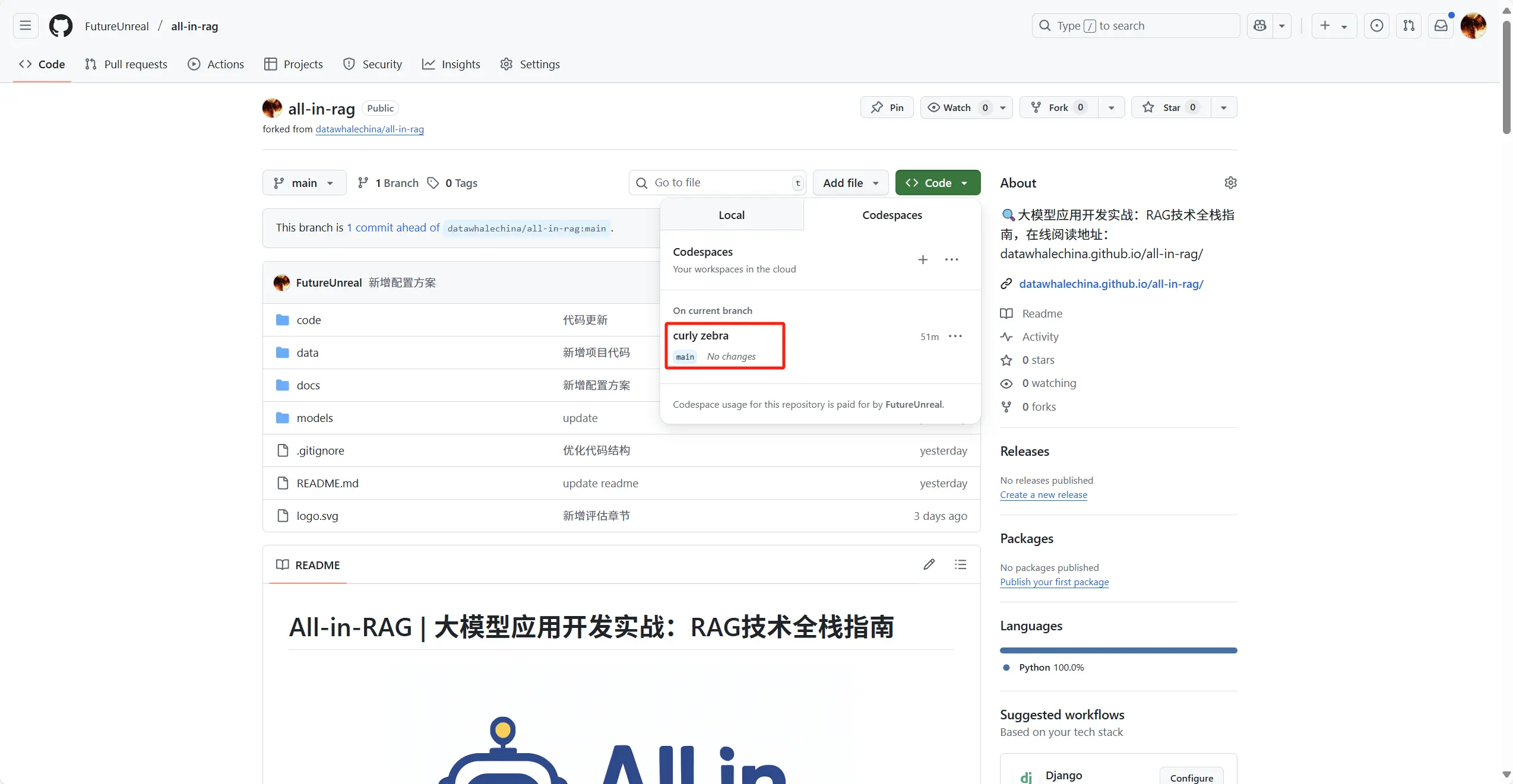Click the docs folder icon
This screenshot has height=784, width=1513.
coord(283,385)
